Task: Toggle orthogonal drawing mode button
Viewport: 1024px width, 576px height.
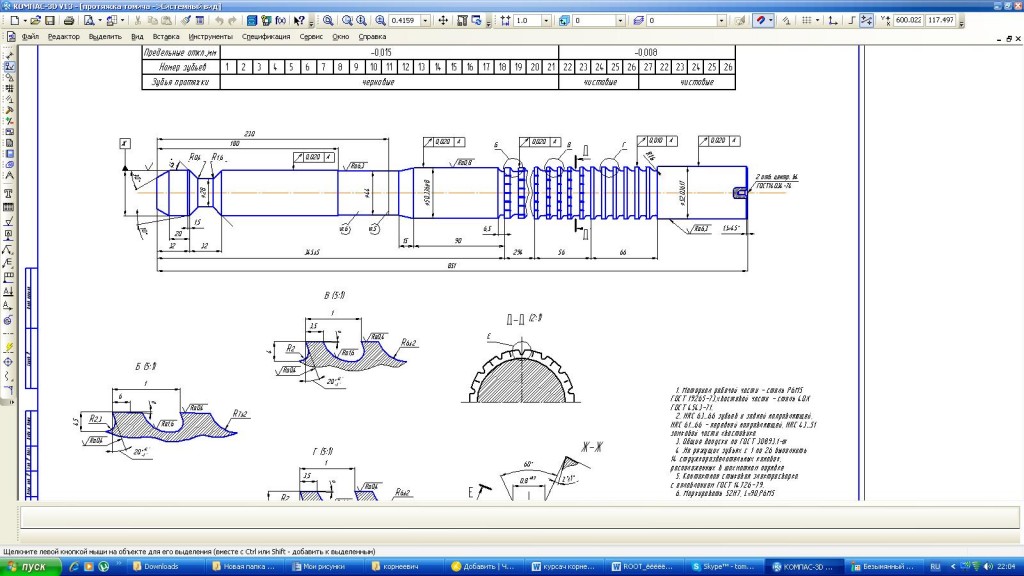Action: pos(852,21)
